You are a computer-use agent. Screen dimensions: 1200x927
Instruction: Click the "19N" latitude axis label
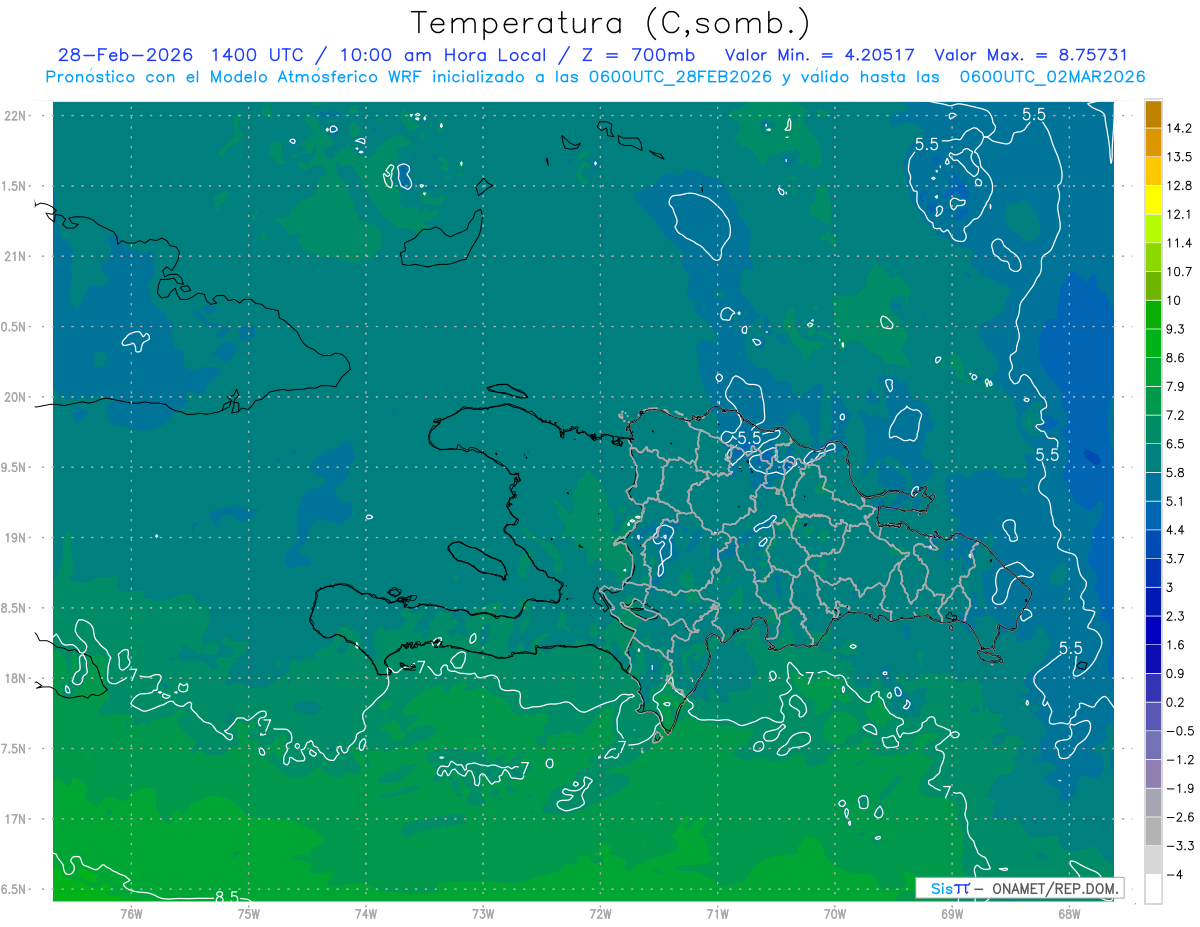coord(16,538)
